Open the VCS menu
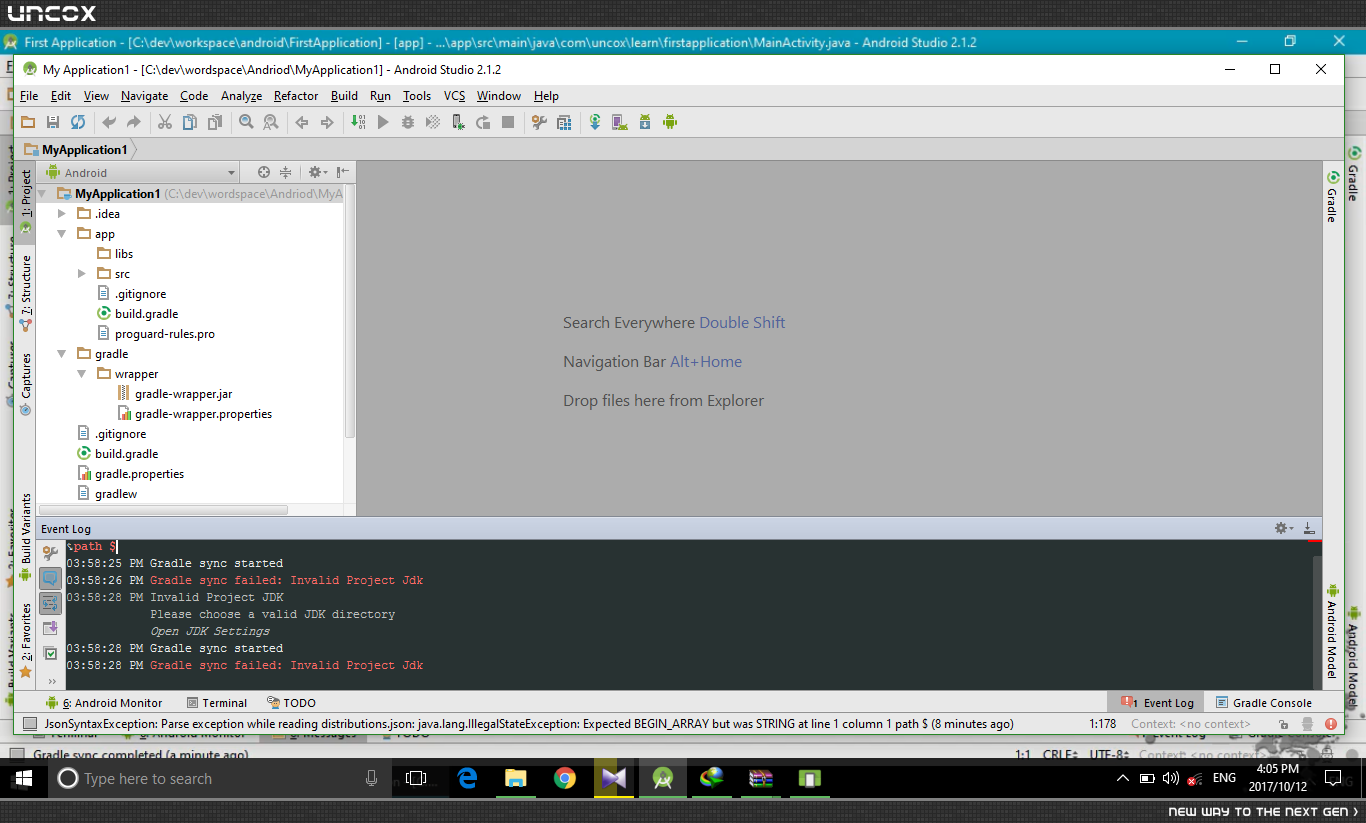Screen dimensions: 1366x823 [x=455, y=96]
